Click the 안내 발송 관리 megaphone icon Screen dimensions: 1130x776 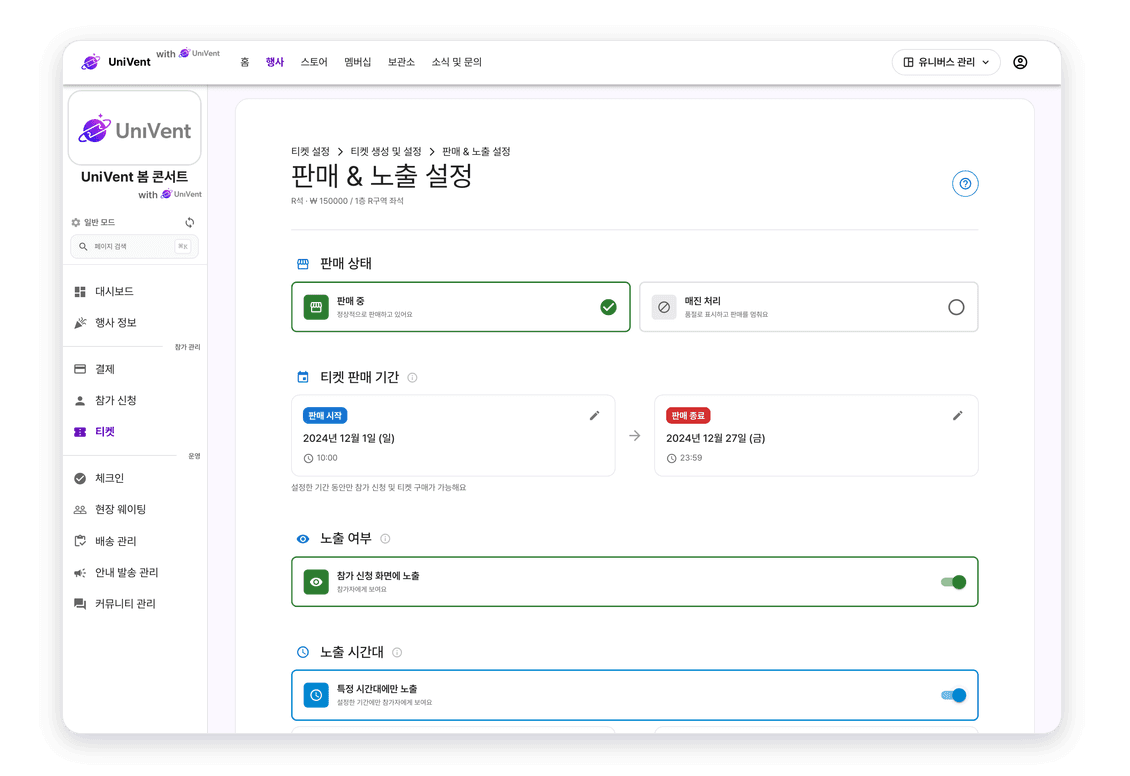pyautogui.click(x=80, y=573)
